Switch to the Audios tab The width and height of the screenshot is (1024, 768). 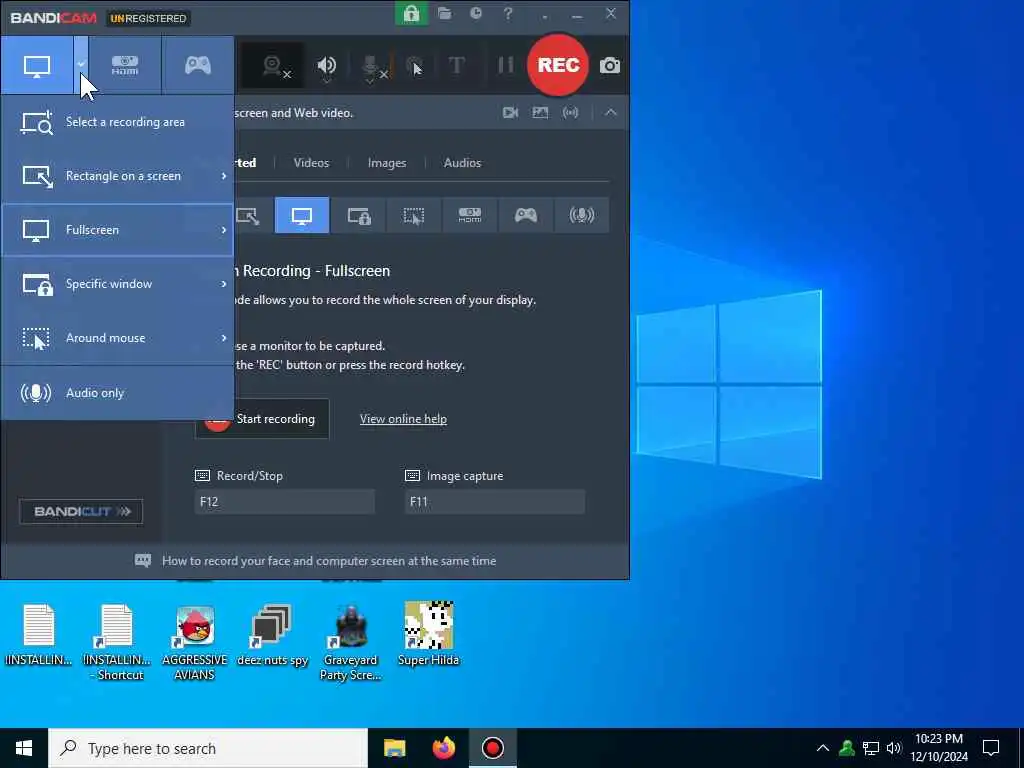point(462,163)
